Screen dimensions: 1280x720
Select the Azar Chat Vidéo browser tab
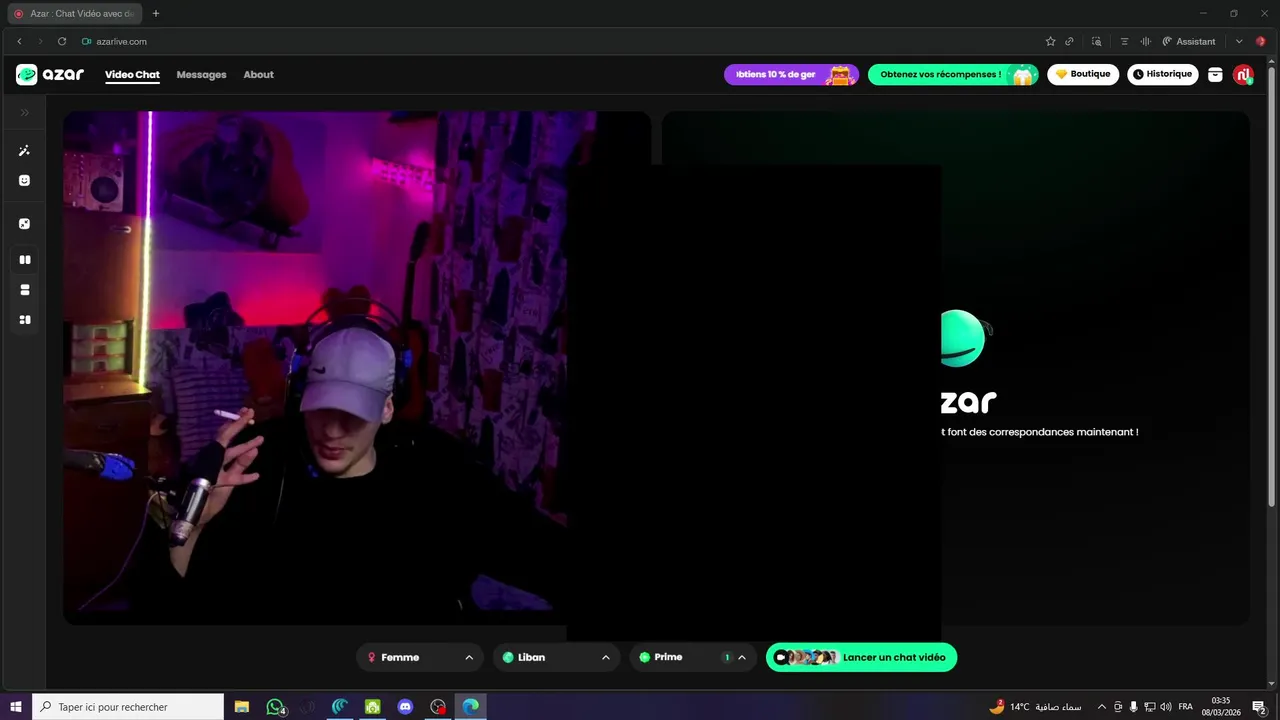click(x=74, y=14)
